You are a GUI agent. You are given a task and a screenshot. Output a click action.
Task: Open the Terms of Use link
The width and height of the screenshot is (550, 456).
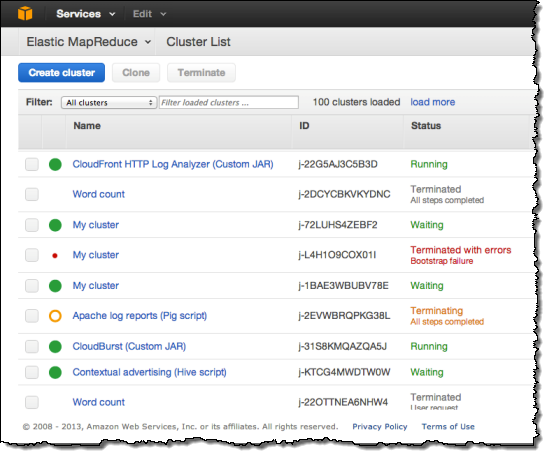448,427
